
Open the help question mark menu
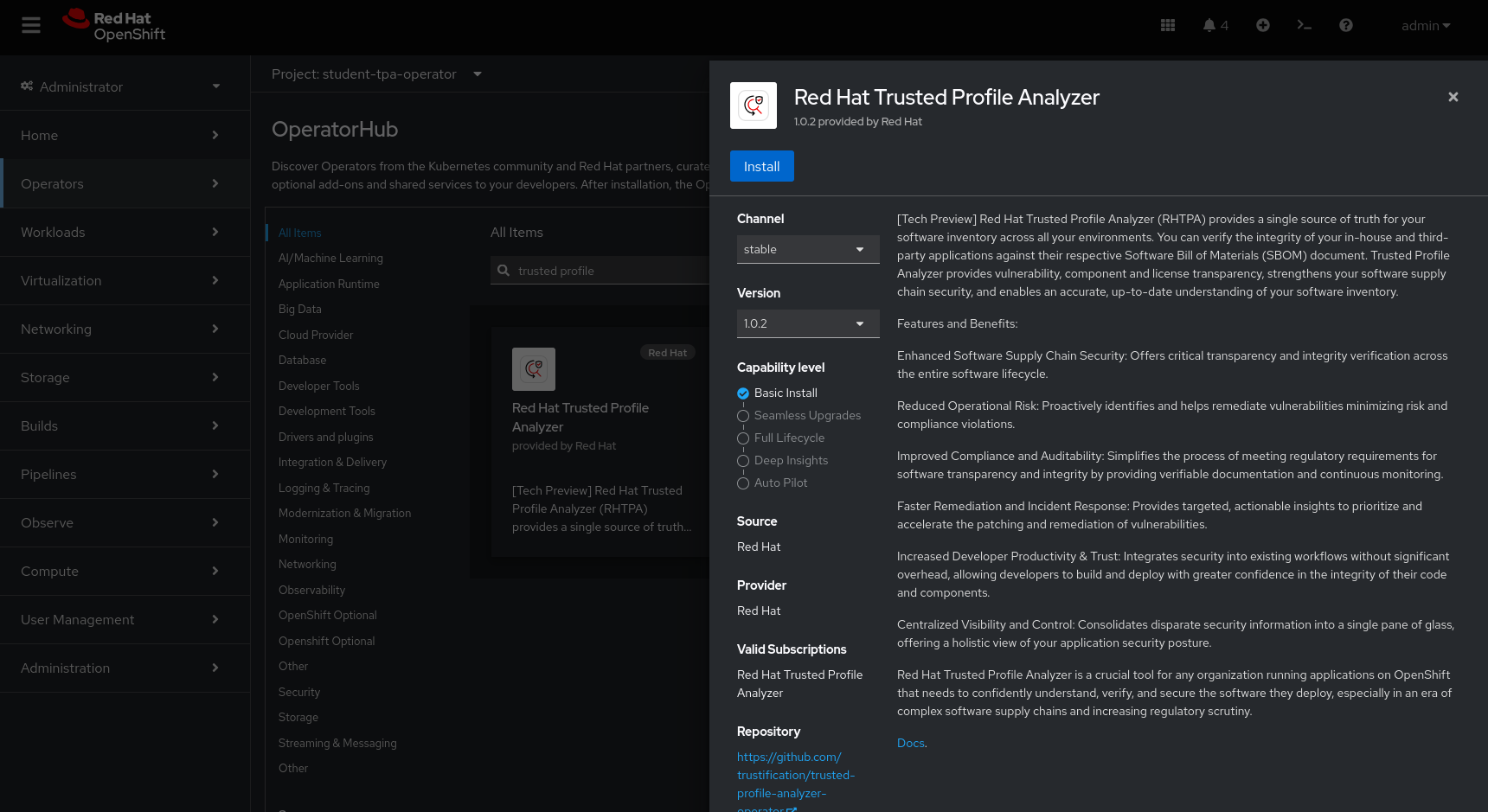pyautogui.click(x=1346, y=26)
